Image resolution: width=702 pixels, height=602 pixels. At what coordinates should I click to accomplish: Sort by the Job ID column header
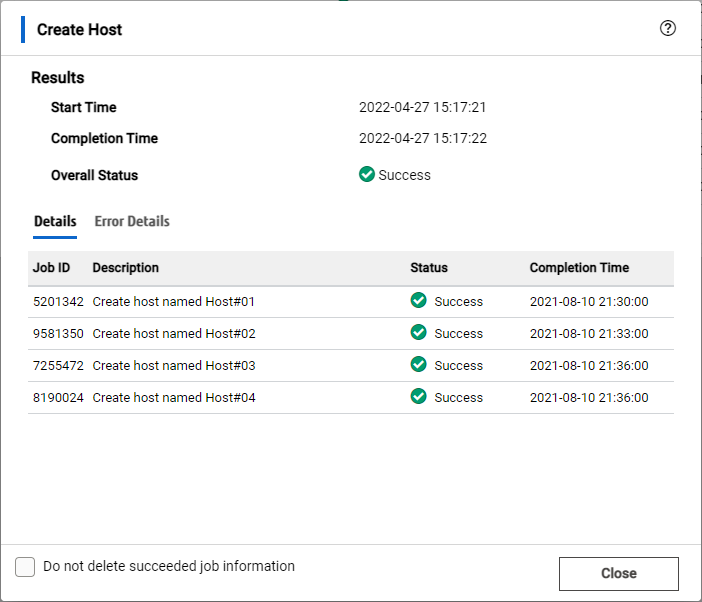[x=51, y=268]
